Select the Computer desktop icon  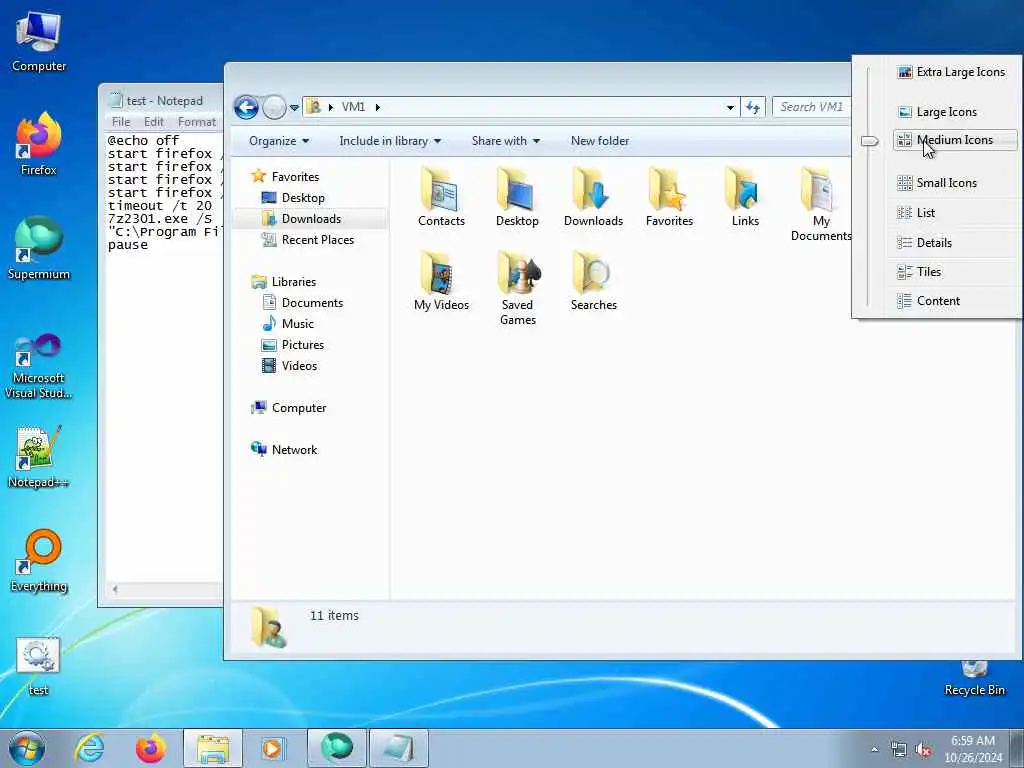[x=39, y=42]
